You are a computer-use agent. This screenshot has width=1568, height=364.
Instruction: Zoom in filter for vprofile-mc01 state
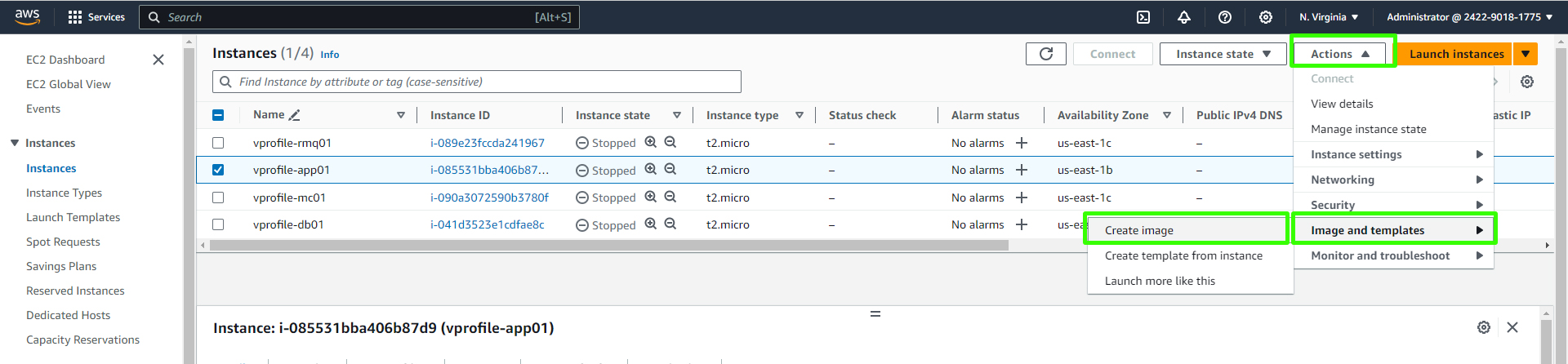point(651,197)
